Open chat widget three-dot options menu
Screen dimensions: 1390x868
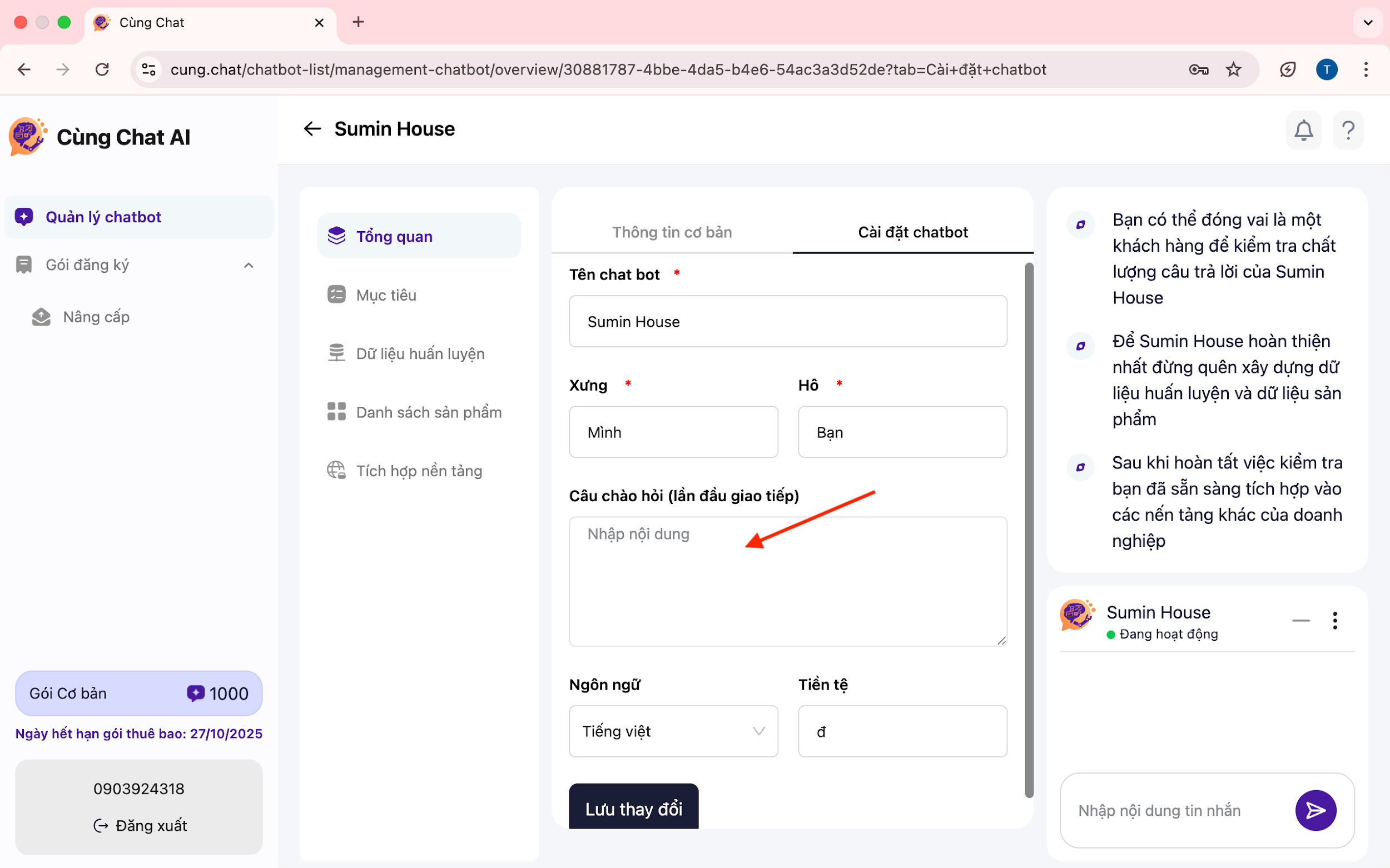pyautogui.click(x=1335, y=621)
